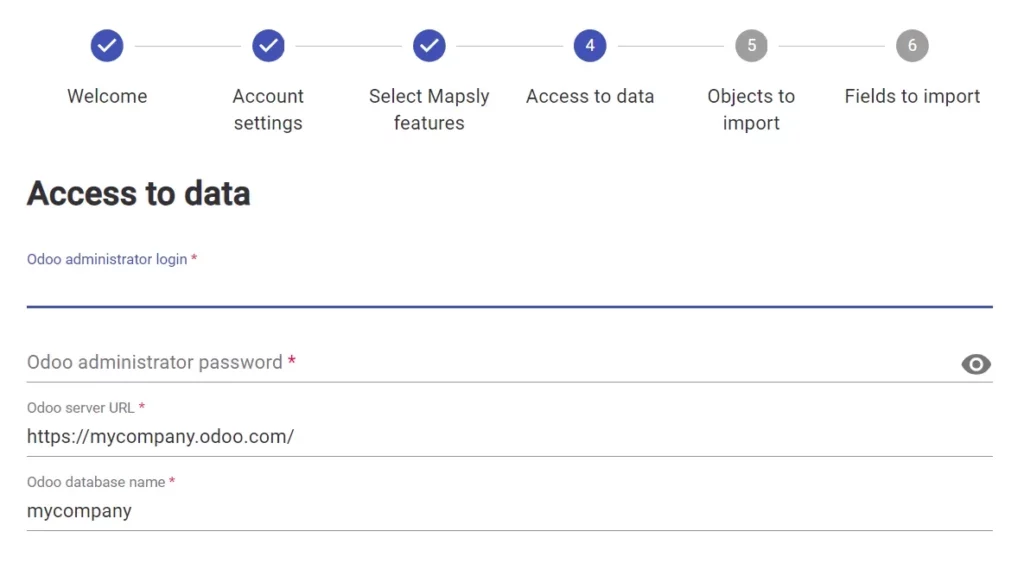This screenshot has height=563, width=1024.
Task: Click the Welcome step checkmark circle
Action: coord(107,46)
